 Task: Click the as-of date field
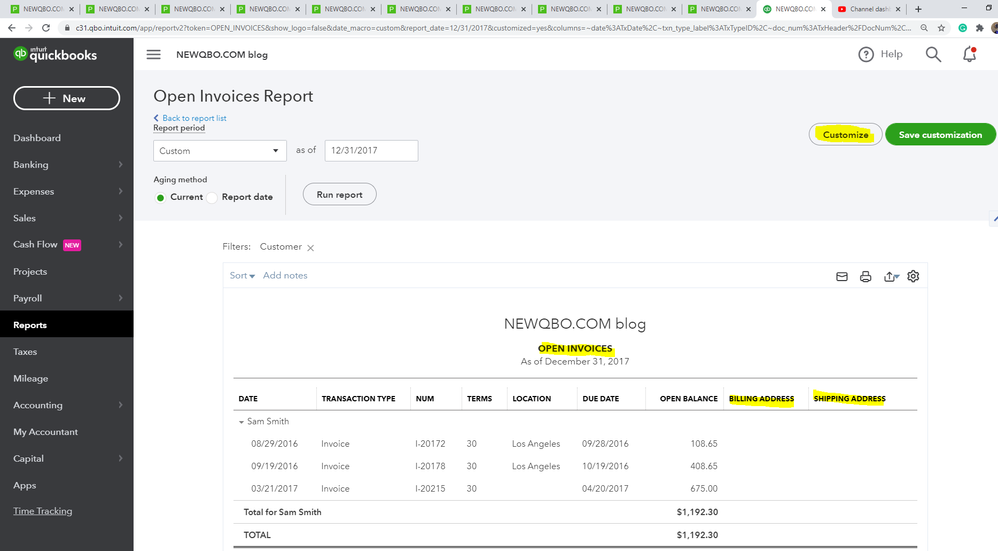pyautogui.click(x=370, y=151)
